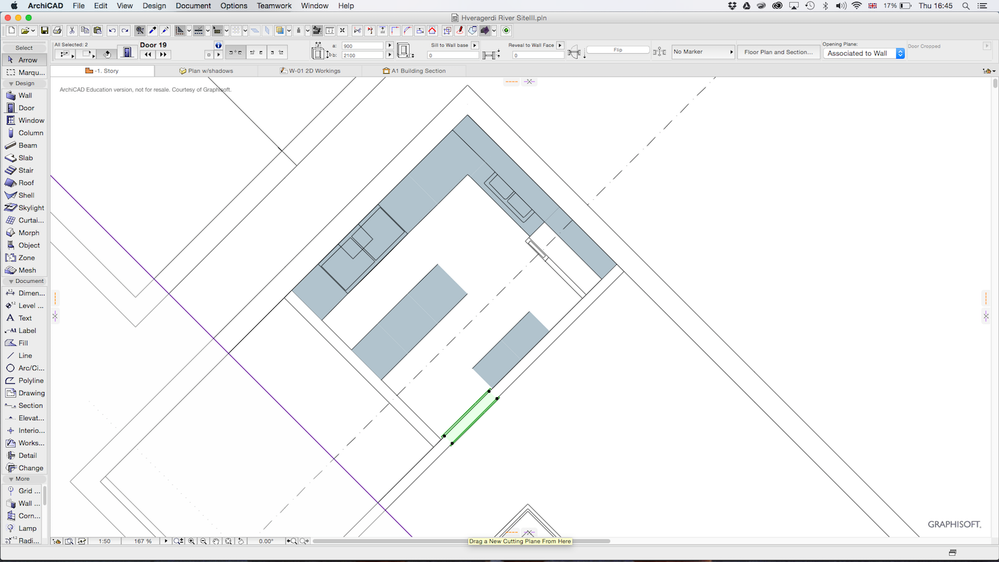Click the 1:50 scale button
Image resolution: width=999 pixels, height=562 pixels.
point(104,541)
